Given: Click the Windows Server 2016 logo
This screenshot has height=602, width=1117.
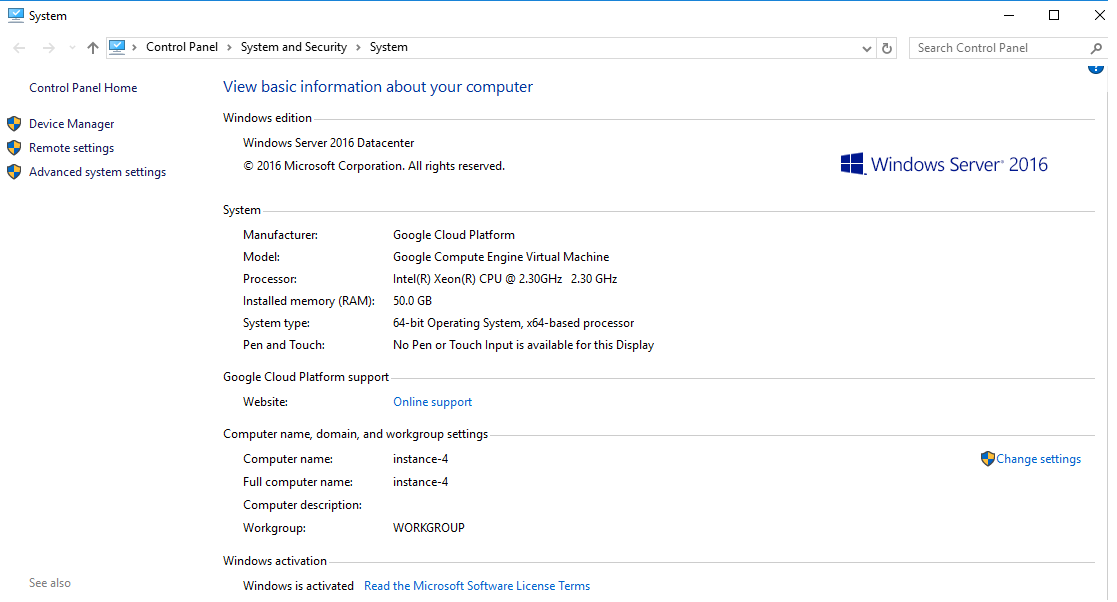Looking at the screenshot, I should click(944, 165).
